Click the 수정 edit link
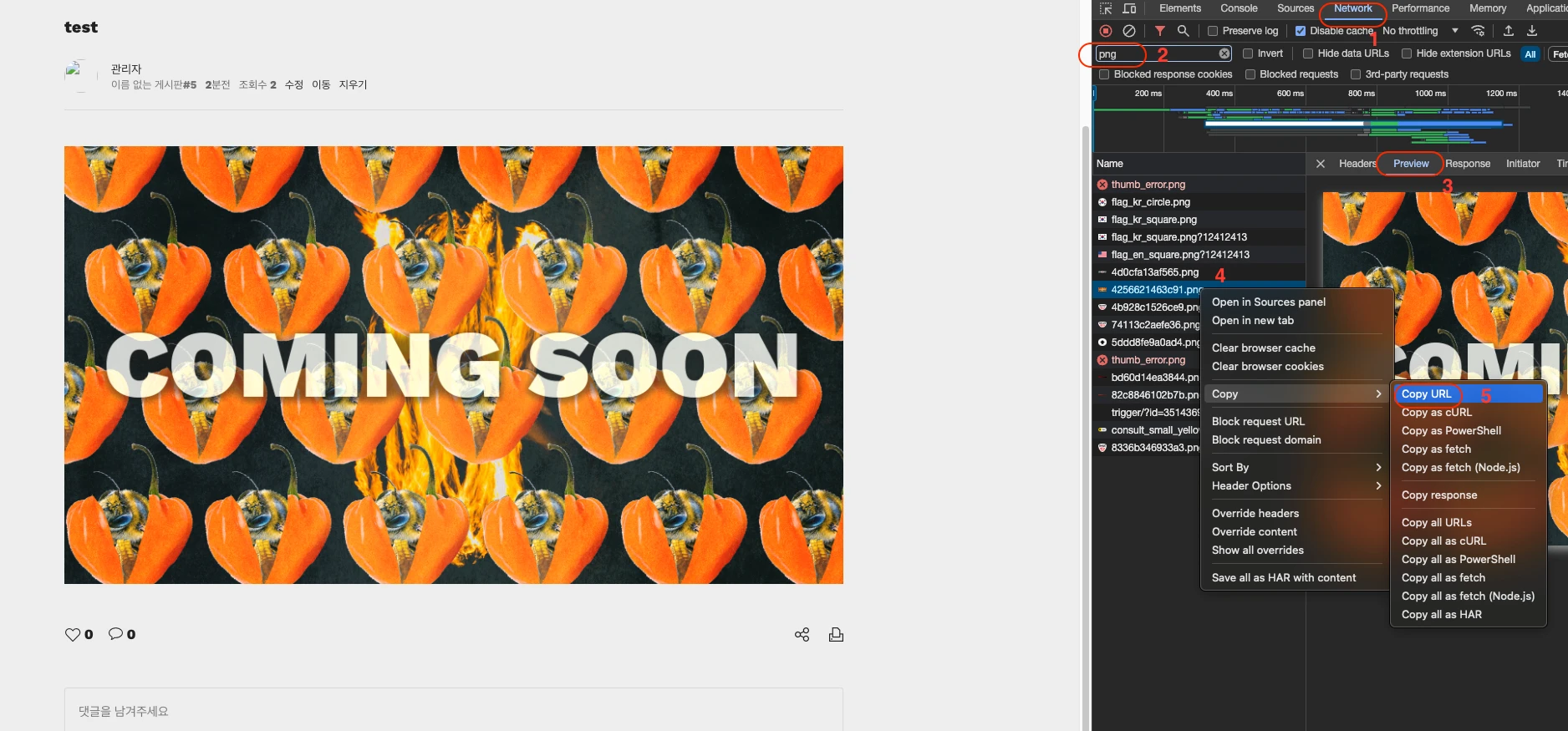 point(293,84)
